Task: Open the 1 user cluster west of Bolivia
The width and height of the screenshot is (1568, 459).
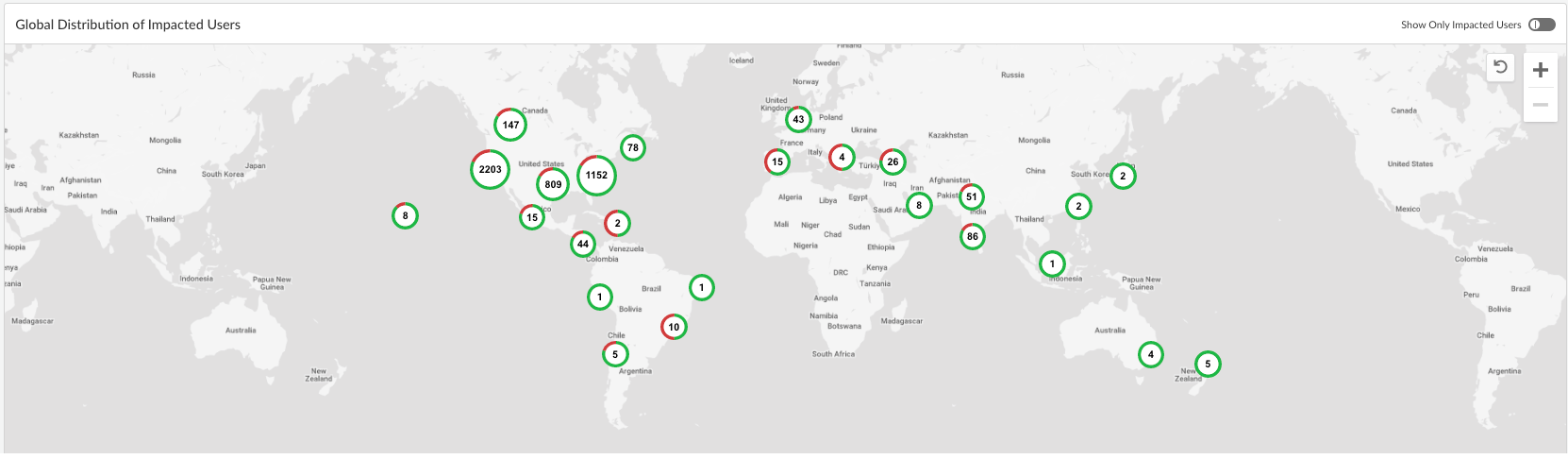Action: (599, 297)
